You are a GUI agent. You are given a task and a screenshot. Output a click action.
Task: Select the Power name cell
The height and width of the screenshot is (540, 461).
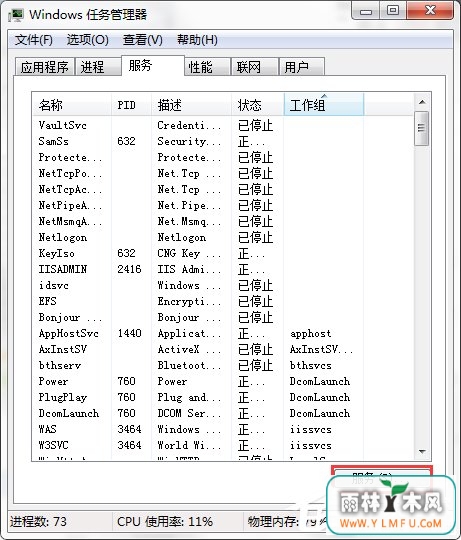tap(53, 381)
